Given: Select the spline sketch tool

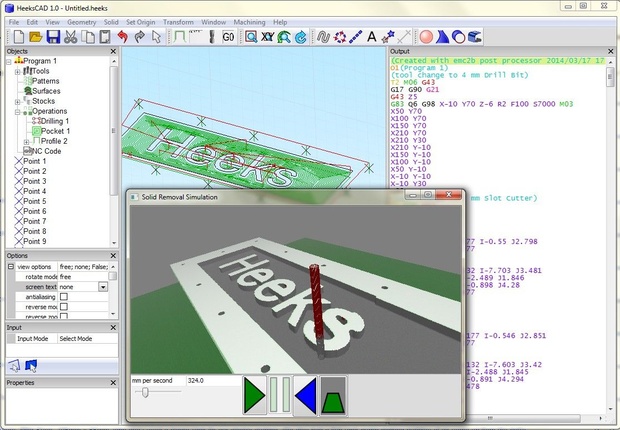Looking at the screenshot, I should click(323, 37).
